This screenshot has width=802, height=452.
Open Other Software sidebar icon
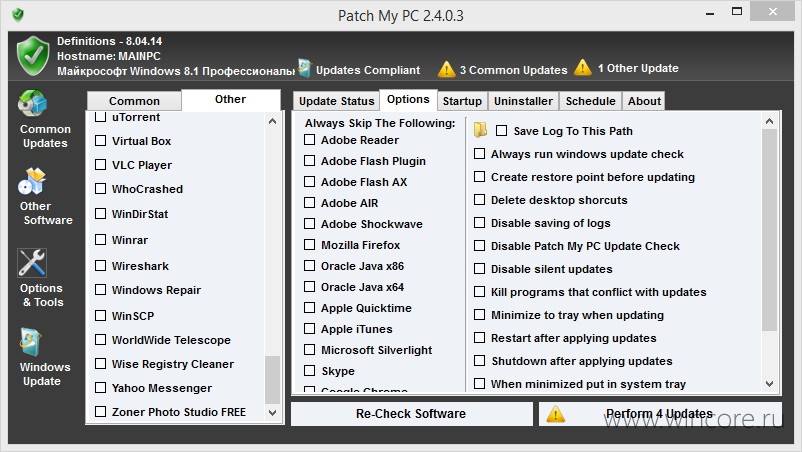tap(32, 182)
